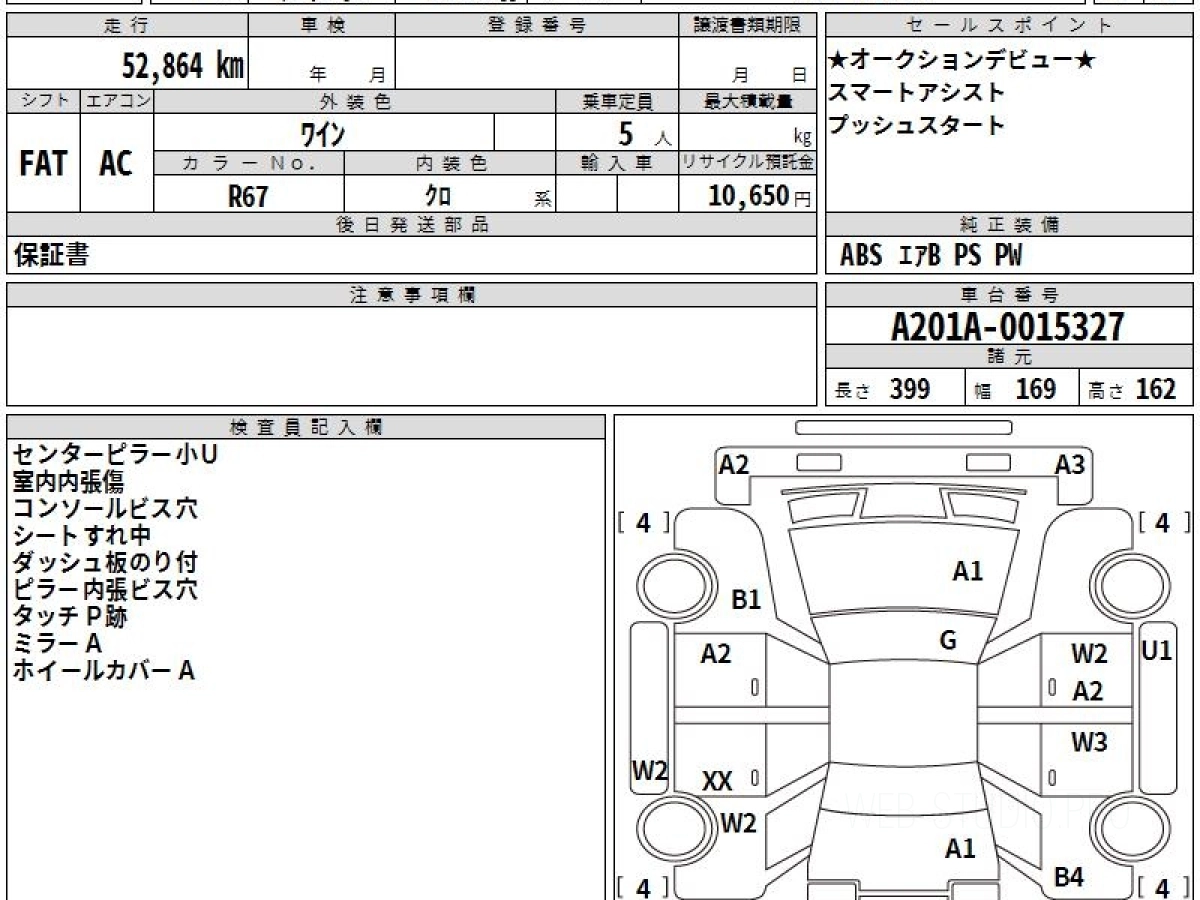
Task: Click the A1 mark on the hood
Action: [x=967, y=572]
